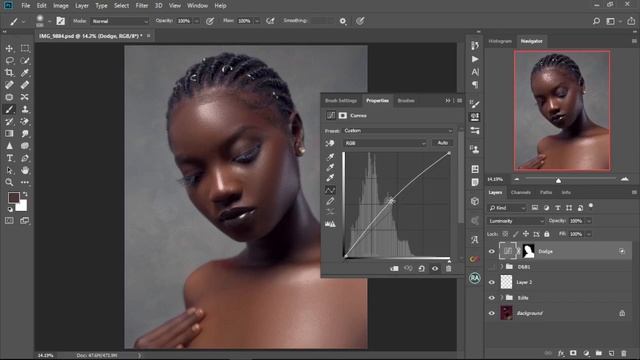
Task: Toggle lock all for layer
Action: [547, 234]
